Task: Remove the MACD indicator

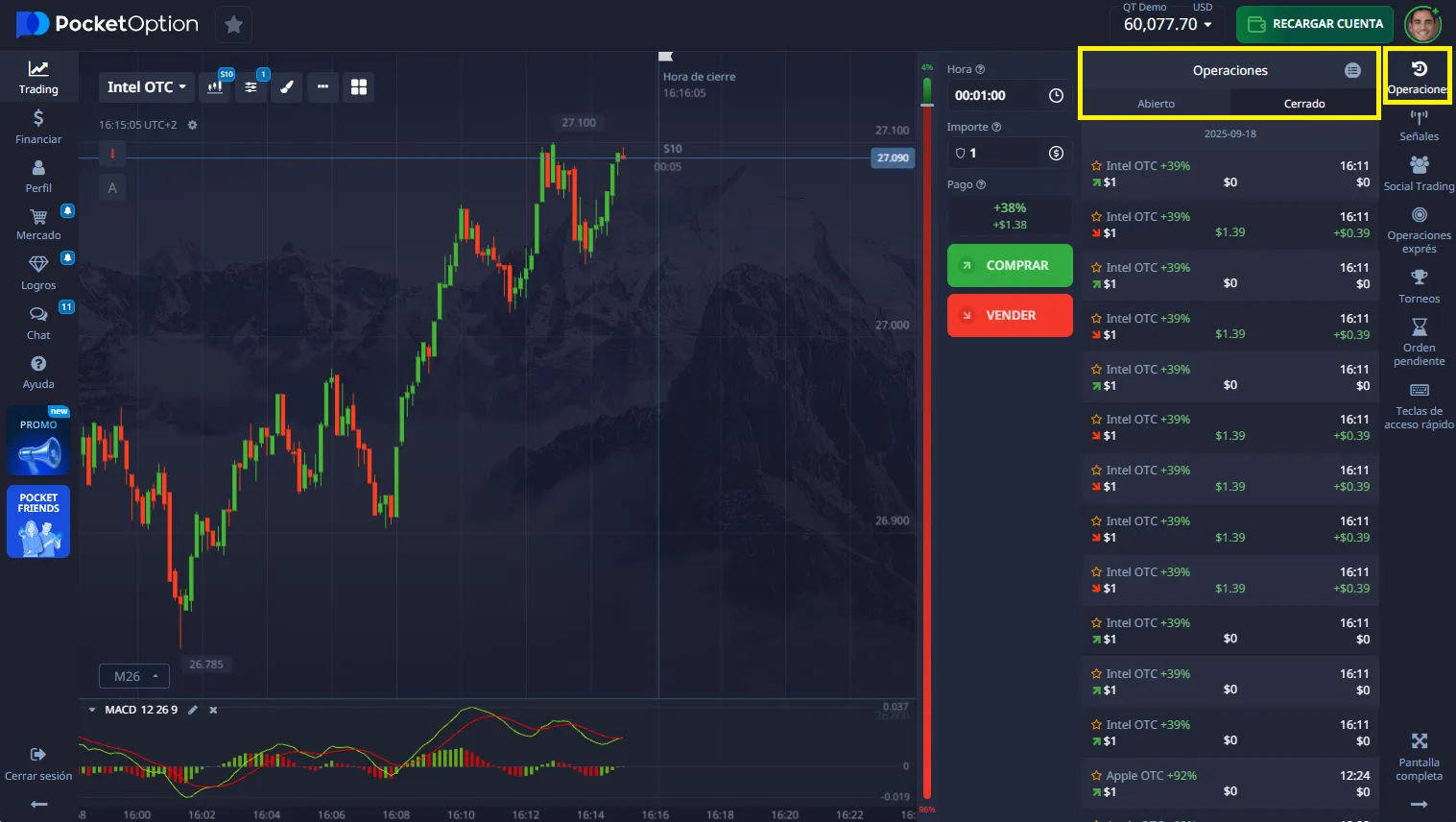Action: click(x=213, y=710)
